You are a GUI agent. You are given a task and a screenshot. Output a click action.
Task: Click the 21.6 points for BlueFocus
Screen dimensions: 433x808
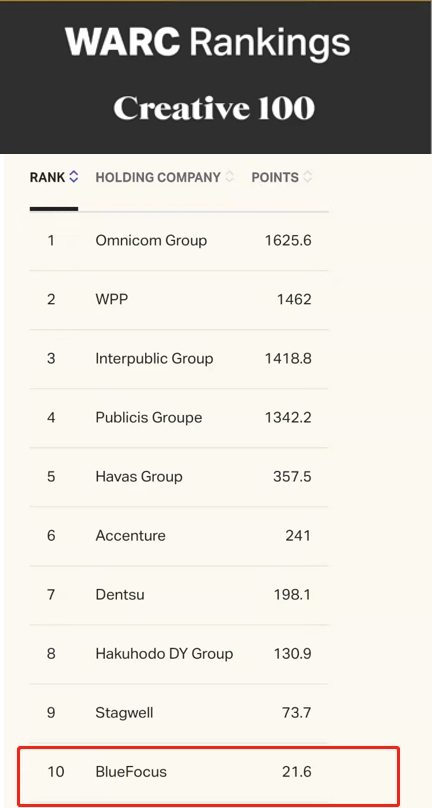(x=296, y=772)
